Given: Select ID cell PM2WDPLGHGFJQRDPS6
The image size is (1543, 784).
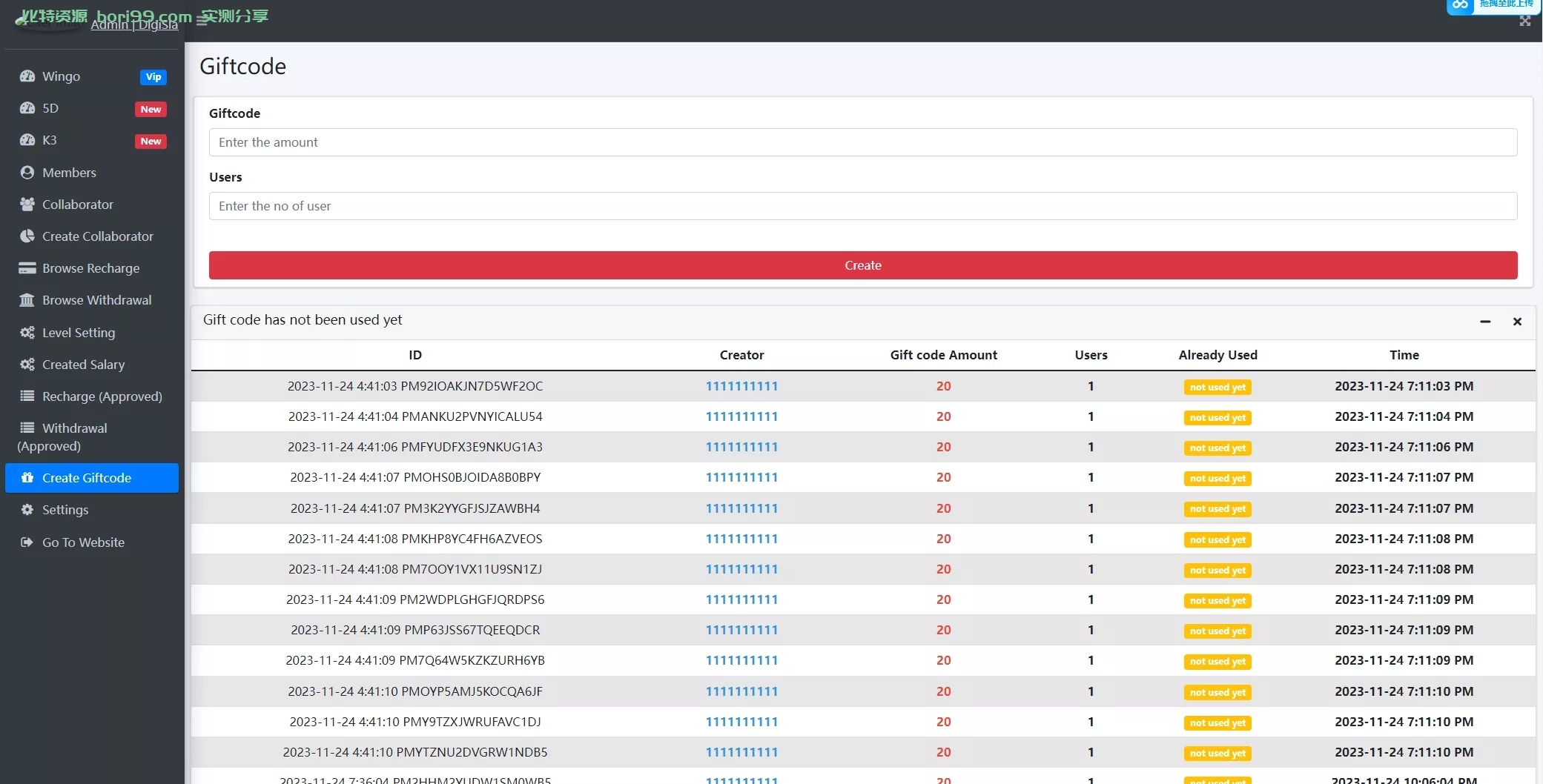Looking at the screenshot, I should [415, 599].
